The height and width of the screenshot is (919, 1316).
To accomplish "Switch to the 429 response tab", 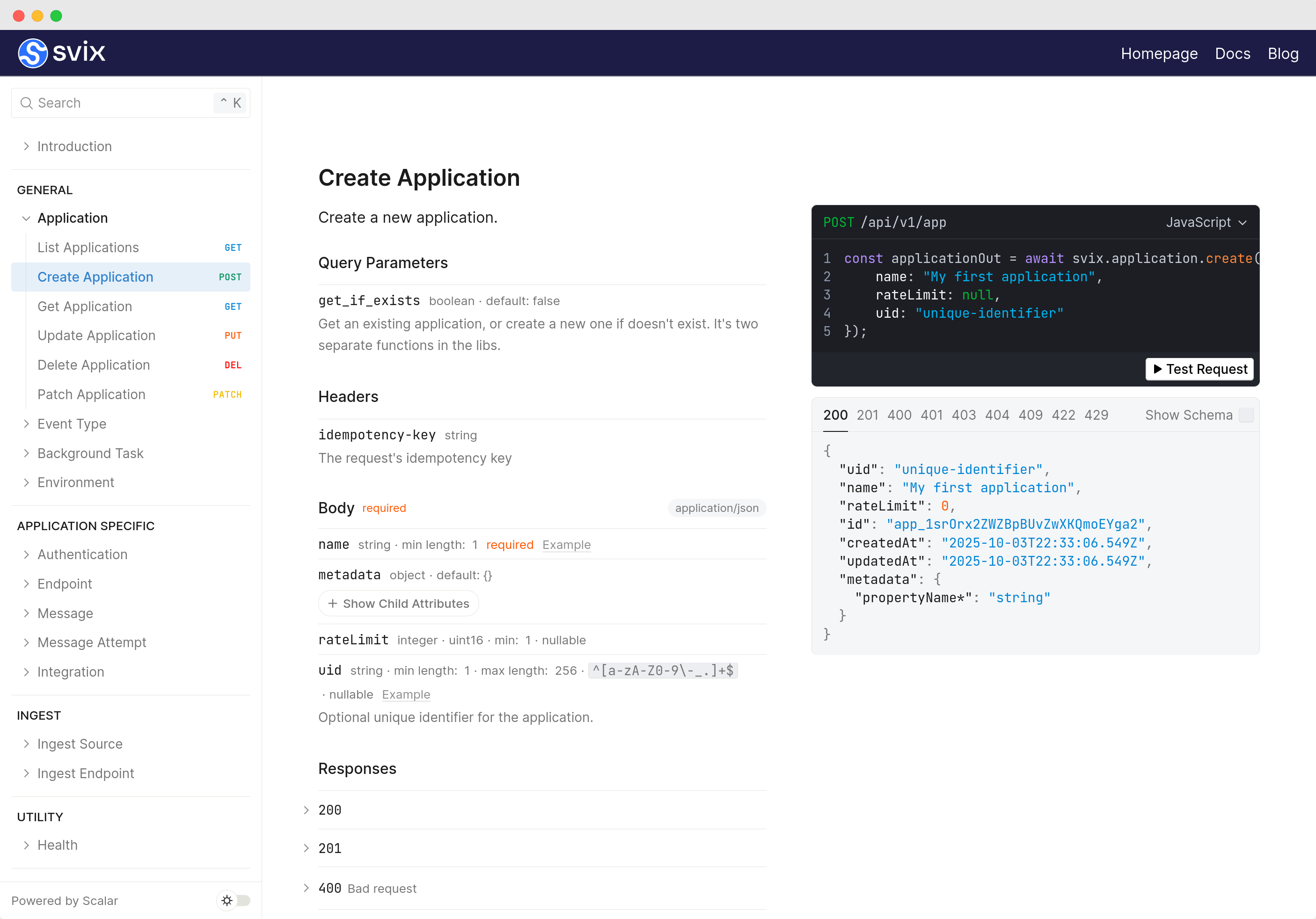I will coord(1096,415).
